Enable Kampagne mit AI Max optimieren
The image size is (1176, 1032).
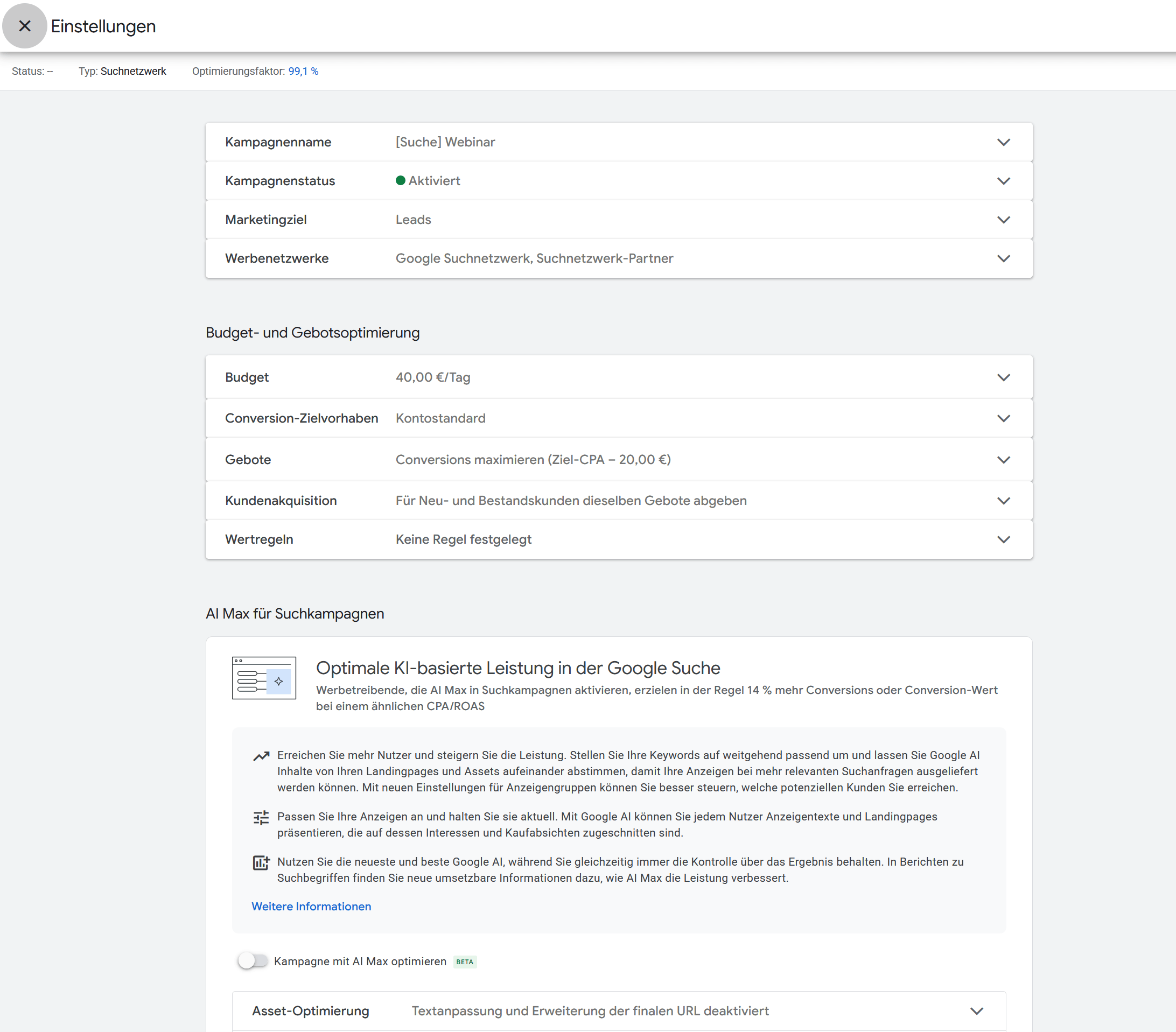252,960
